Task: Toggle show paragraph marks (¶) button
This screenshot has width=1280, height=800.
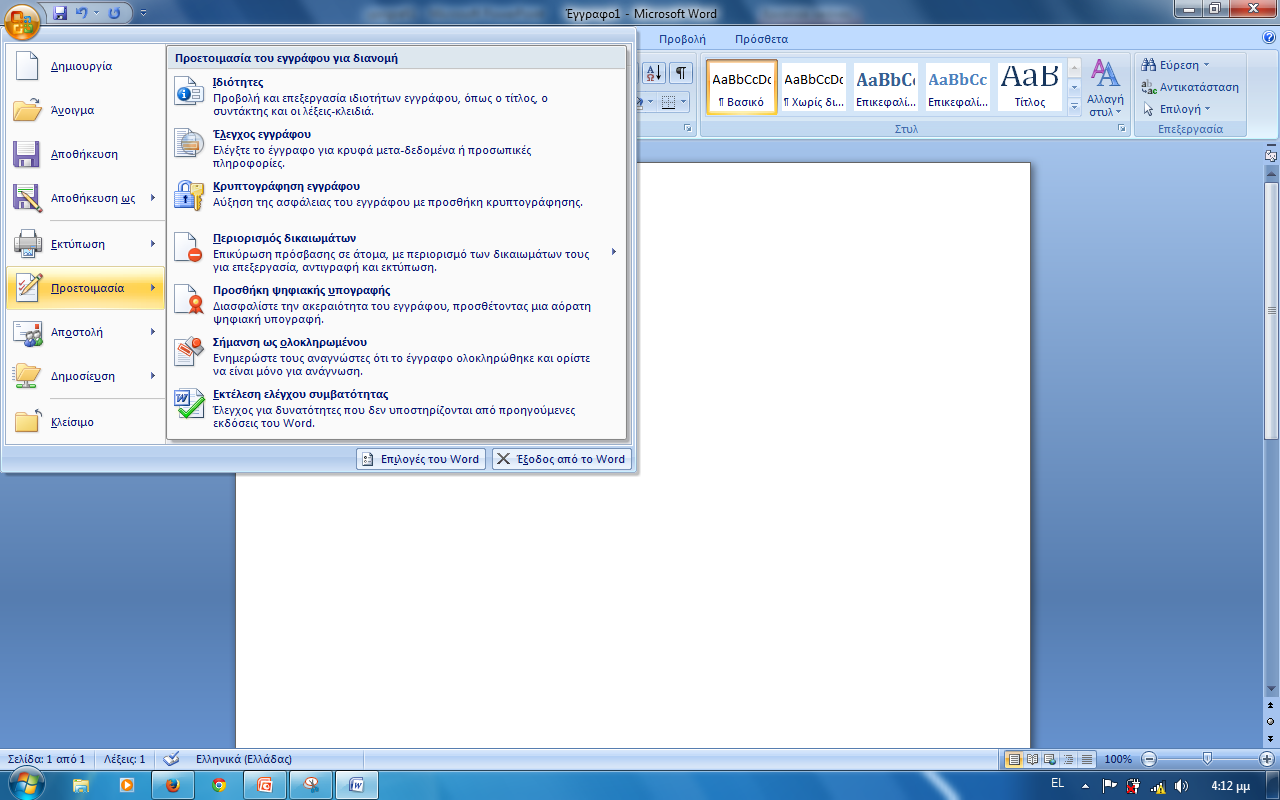Action: [x=681, y=73]
